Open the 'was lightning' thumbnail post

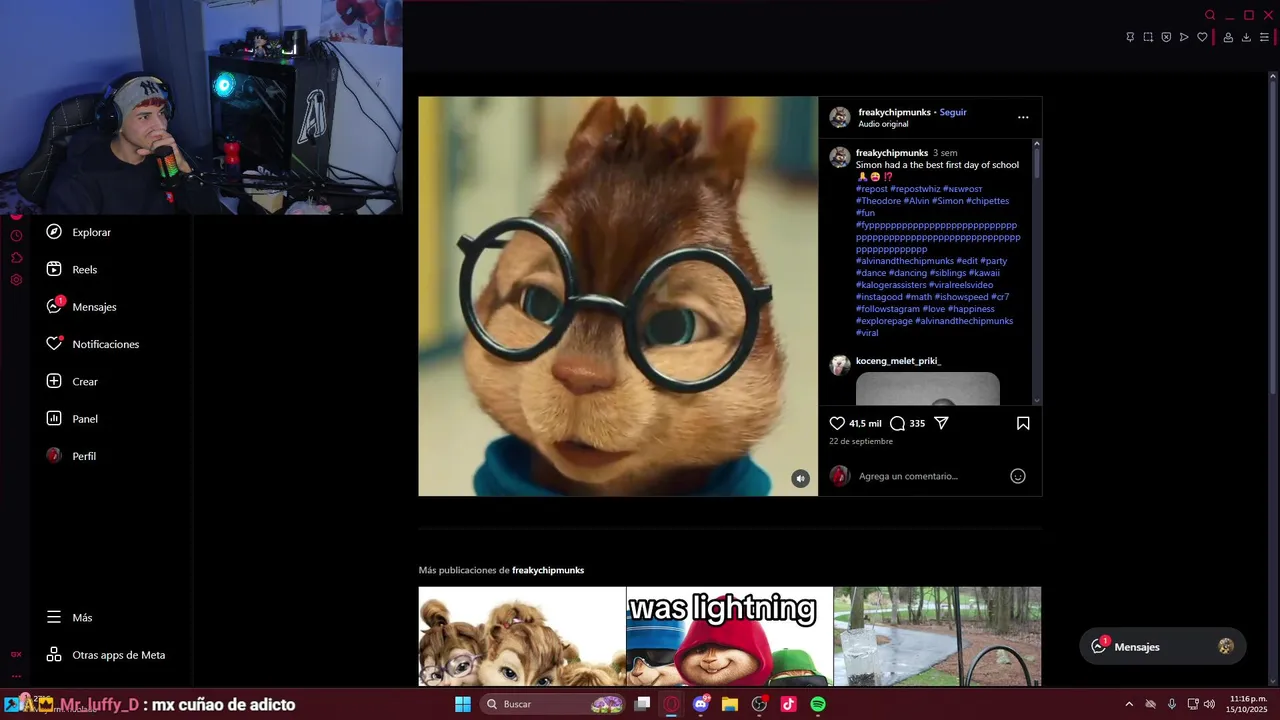(729, 636)
